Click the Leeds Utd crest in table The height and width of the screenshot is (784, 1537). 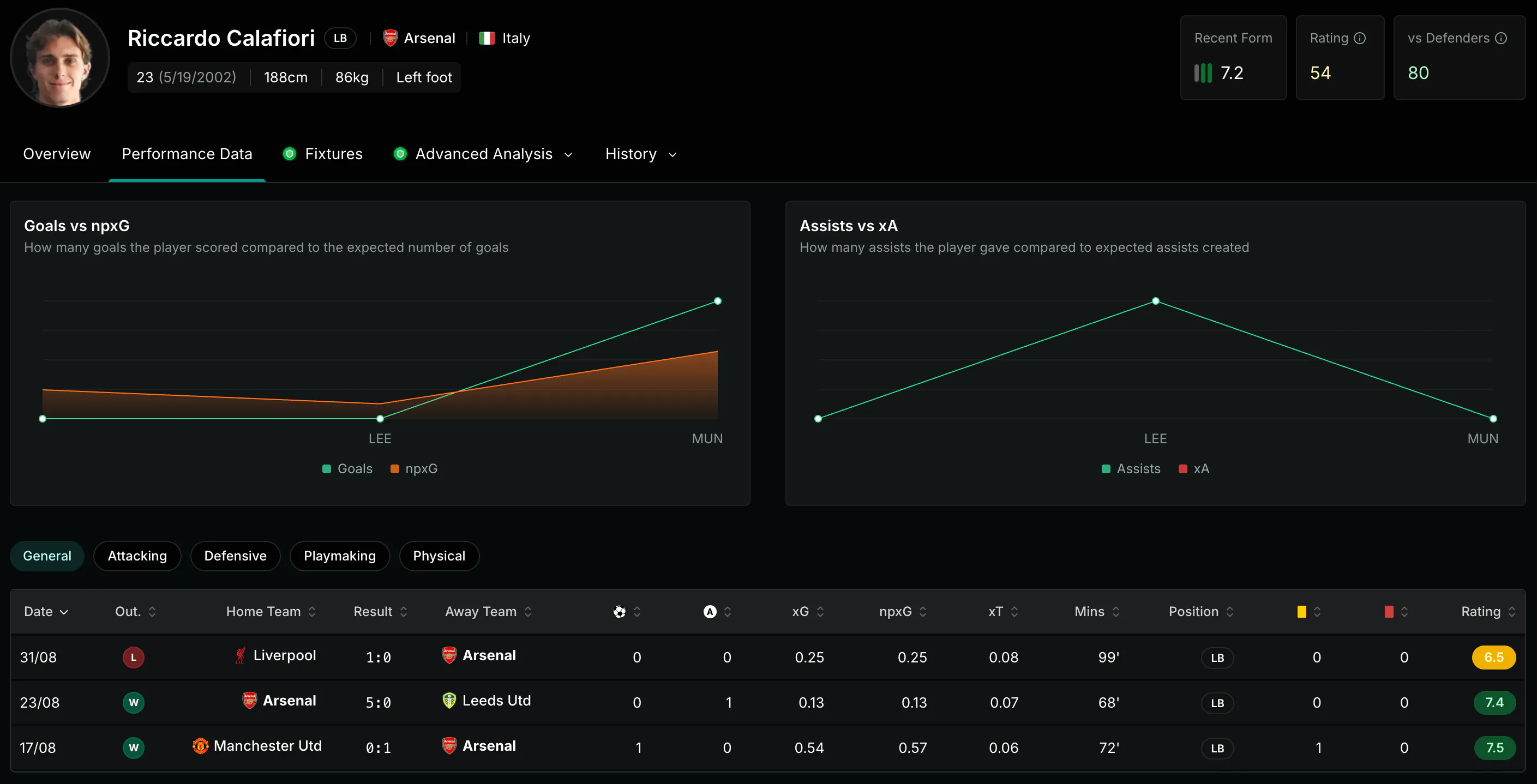(449, 701)
